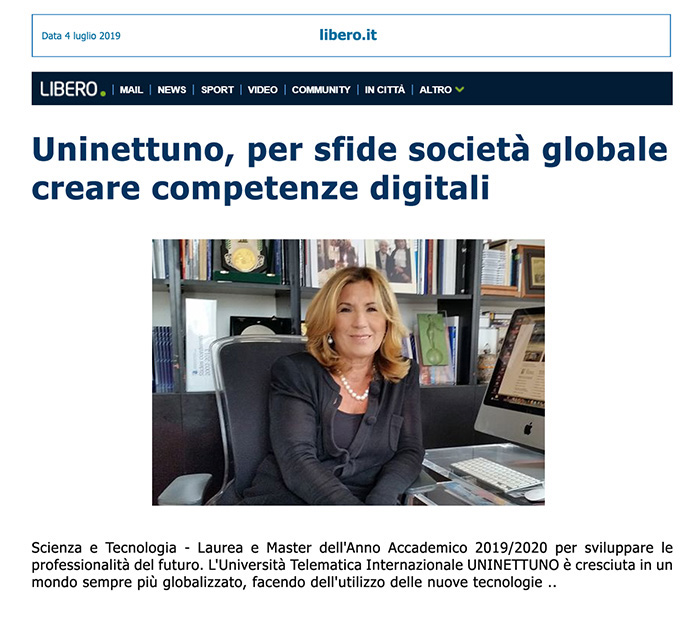Image resolution: width=700 pixels, height=641 pixels.
Task: Open the MAIL menu item
Action: 131,90
